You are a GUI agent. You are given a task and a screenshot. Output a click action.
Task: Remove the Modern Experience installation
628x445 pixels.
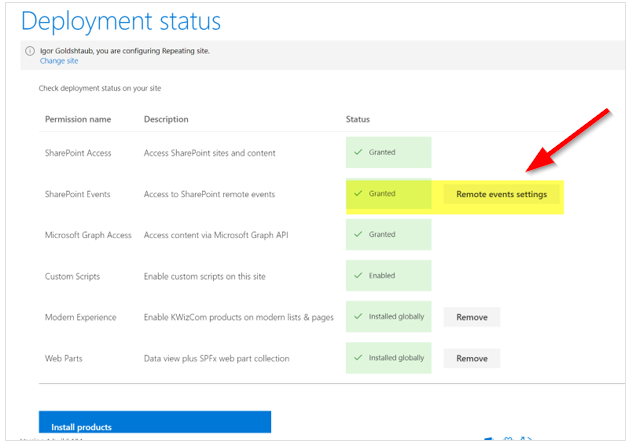tap(472, 317)
